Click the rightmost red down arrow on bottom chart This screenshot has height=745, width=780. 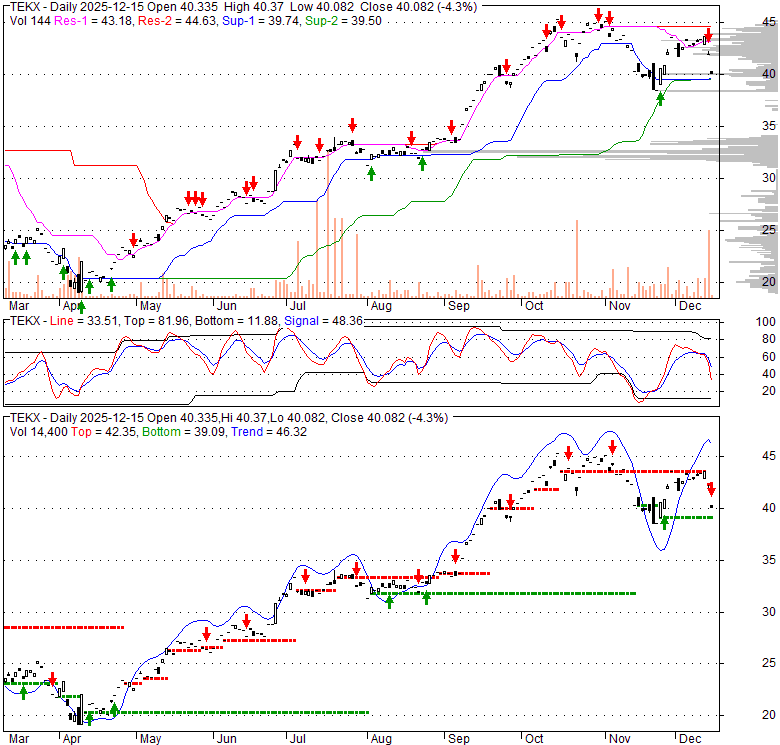(x=711, y=489)
